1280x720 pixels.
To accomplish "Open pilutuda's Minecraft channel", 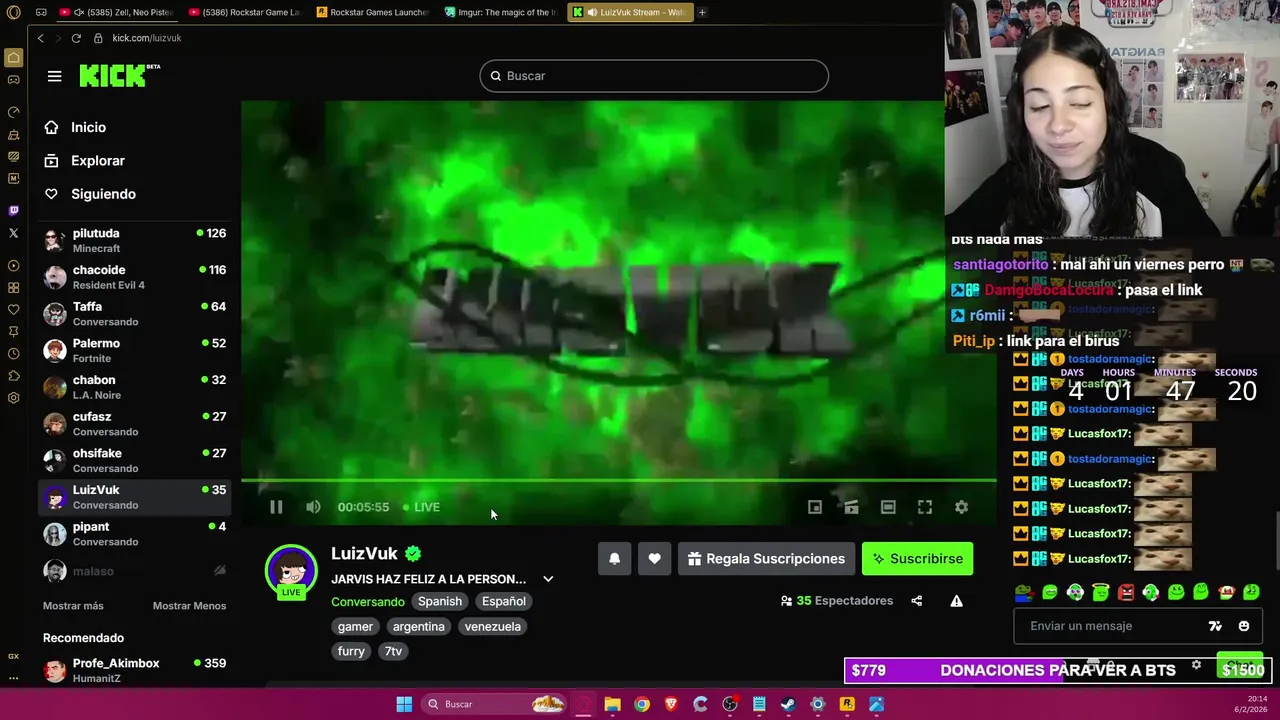I will (x=135, y=240).
